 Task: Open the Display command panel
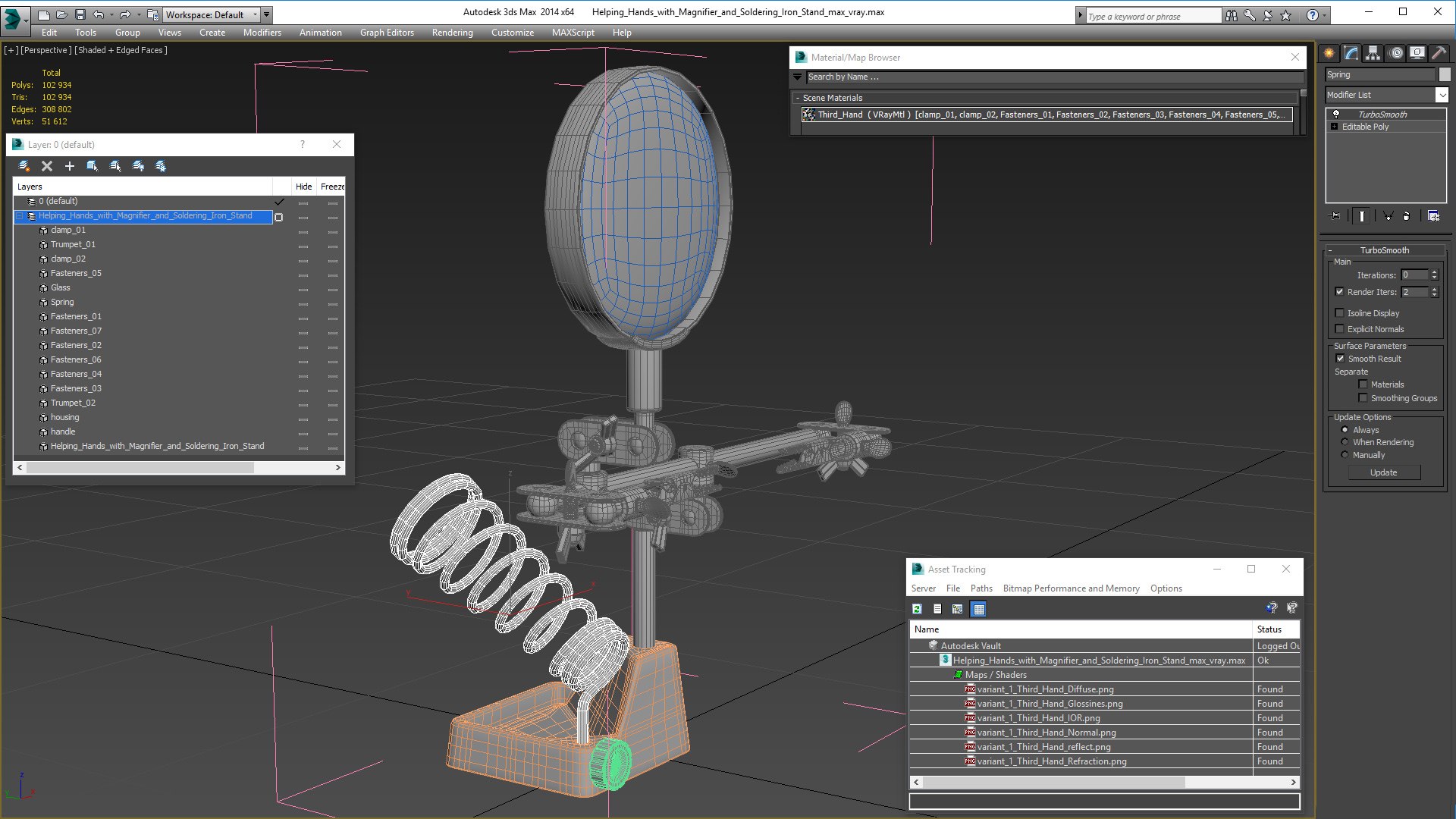(1417, 53)
